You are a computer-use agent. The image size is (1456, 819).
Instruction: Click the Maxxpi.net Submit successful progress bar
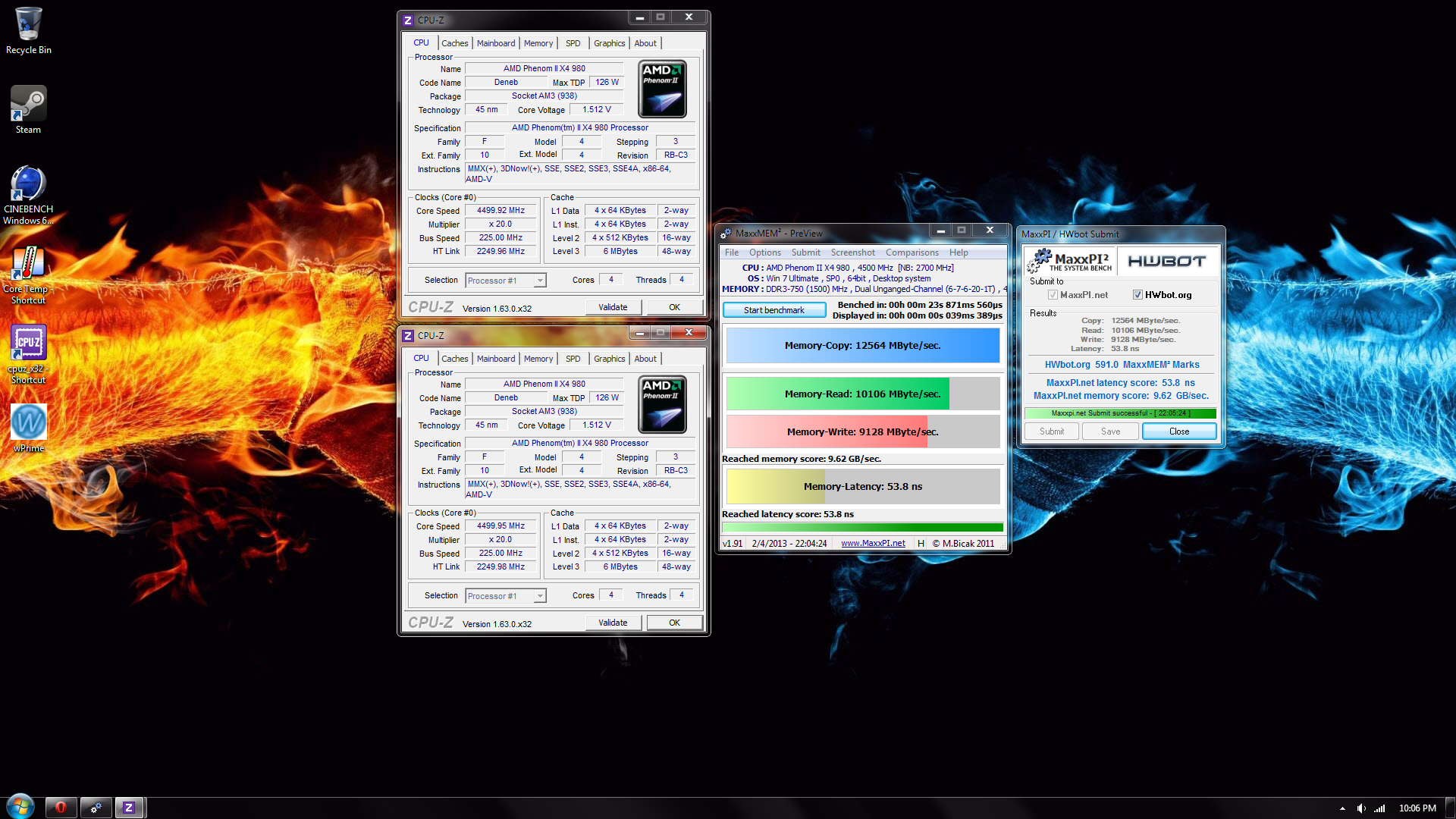coord(1120,413)
